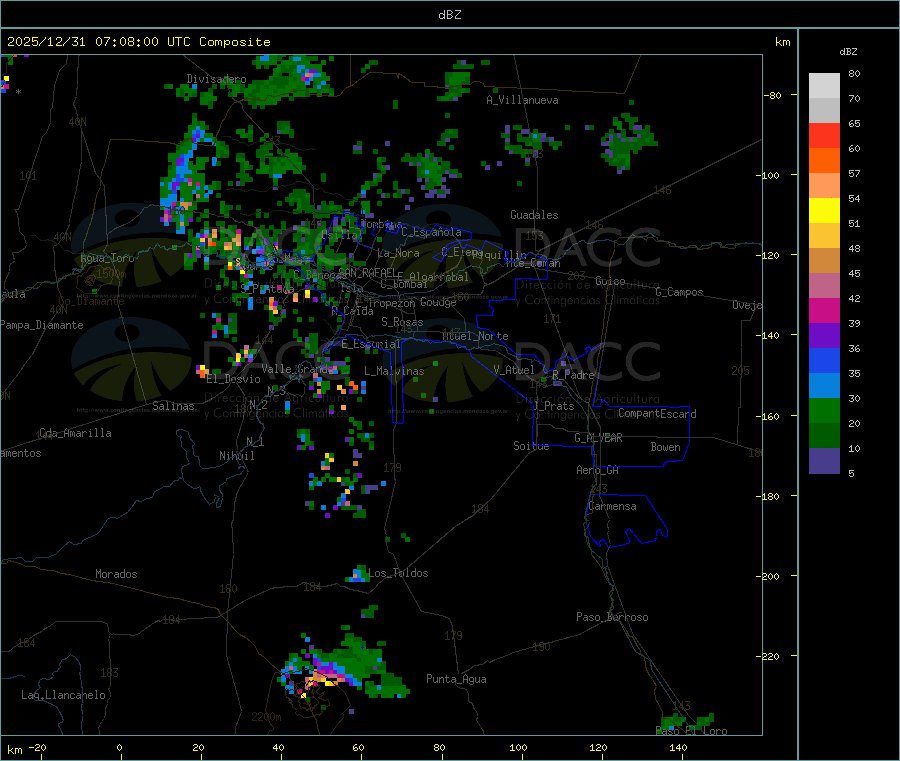
Task: Select the Agua_Toro label on the map
Action: 107,258
